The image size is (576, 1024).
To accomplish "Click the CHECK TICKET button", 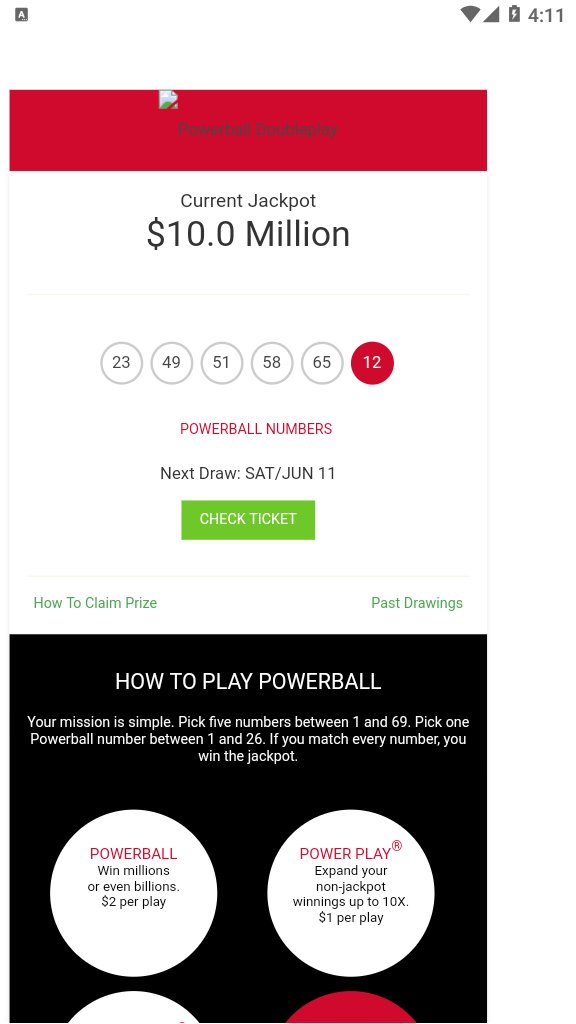I will [x=248, y=519].
